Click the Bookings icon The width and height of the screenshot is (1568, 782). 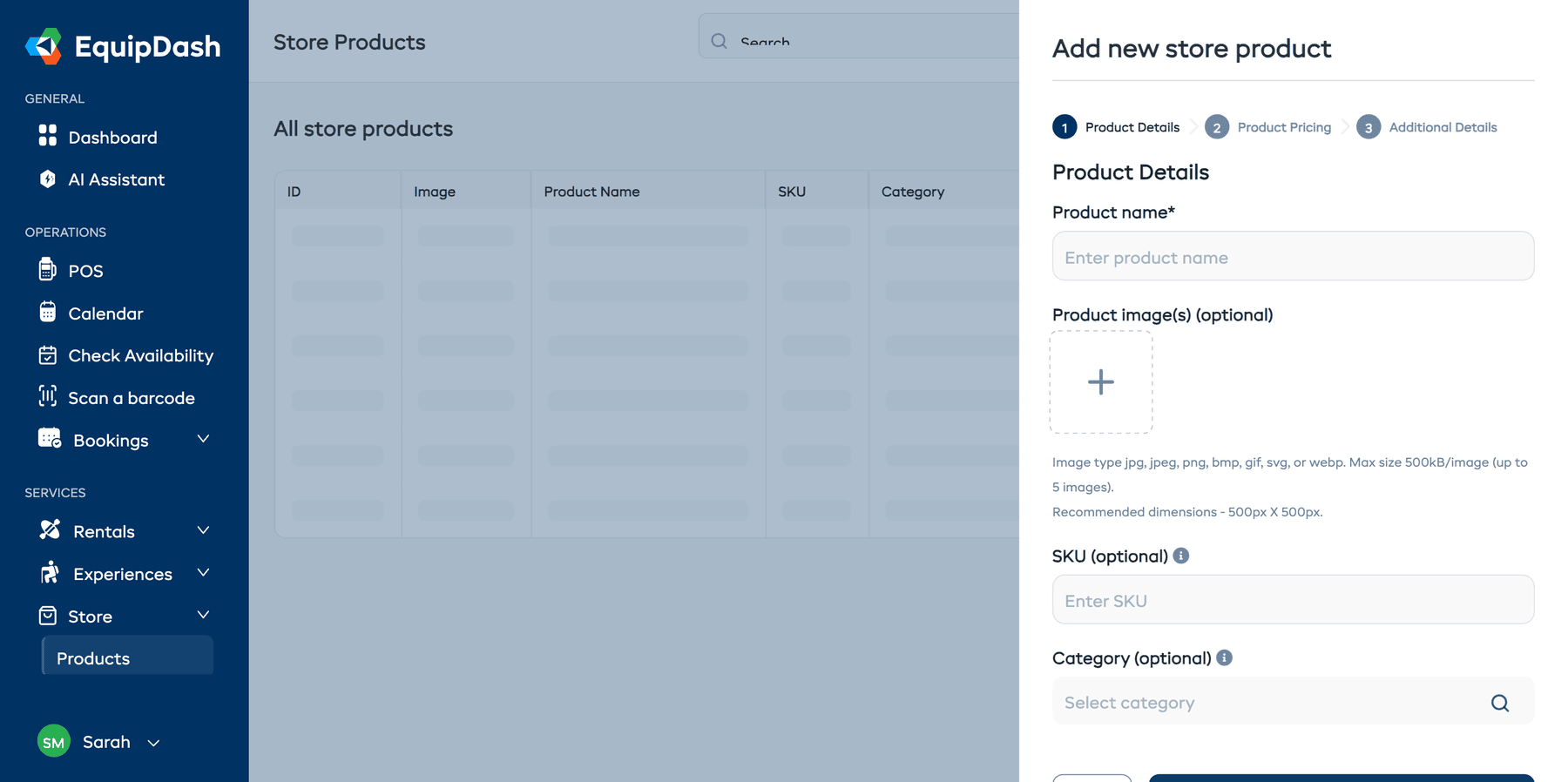50,438
